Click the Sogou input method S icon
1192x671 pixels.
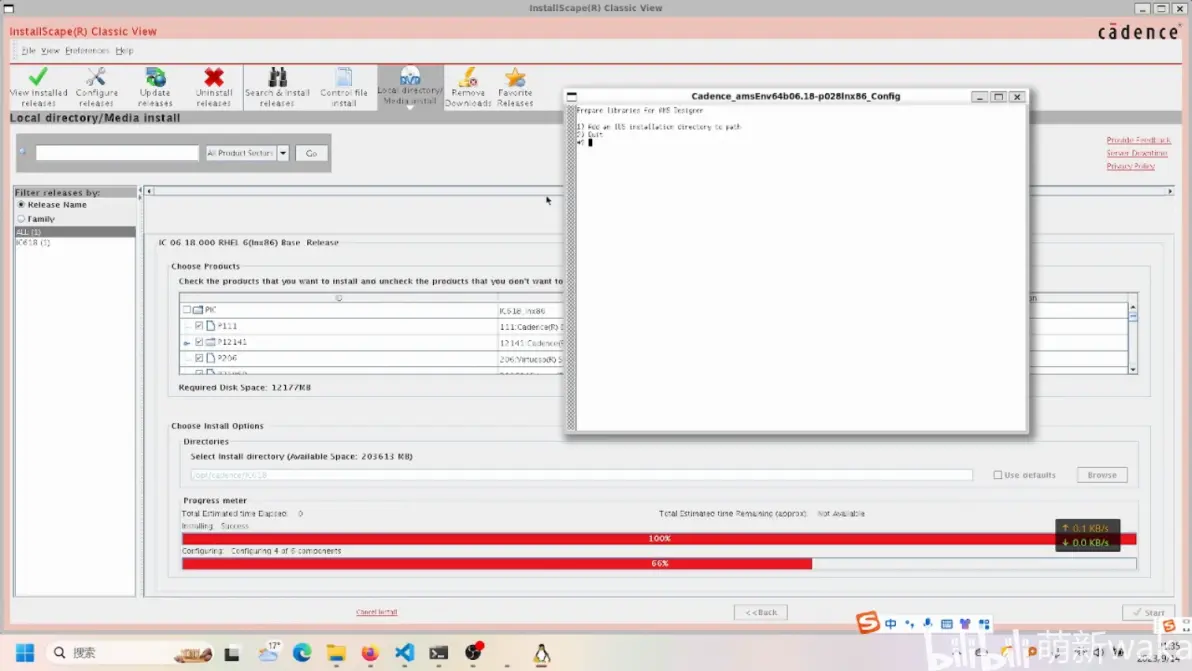pos(867,622)
